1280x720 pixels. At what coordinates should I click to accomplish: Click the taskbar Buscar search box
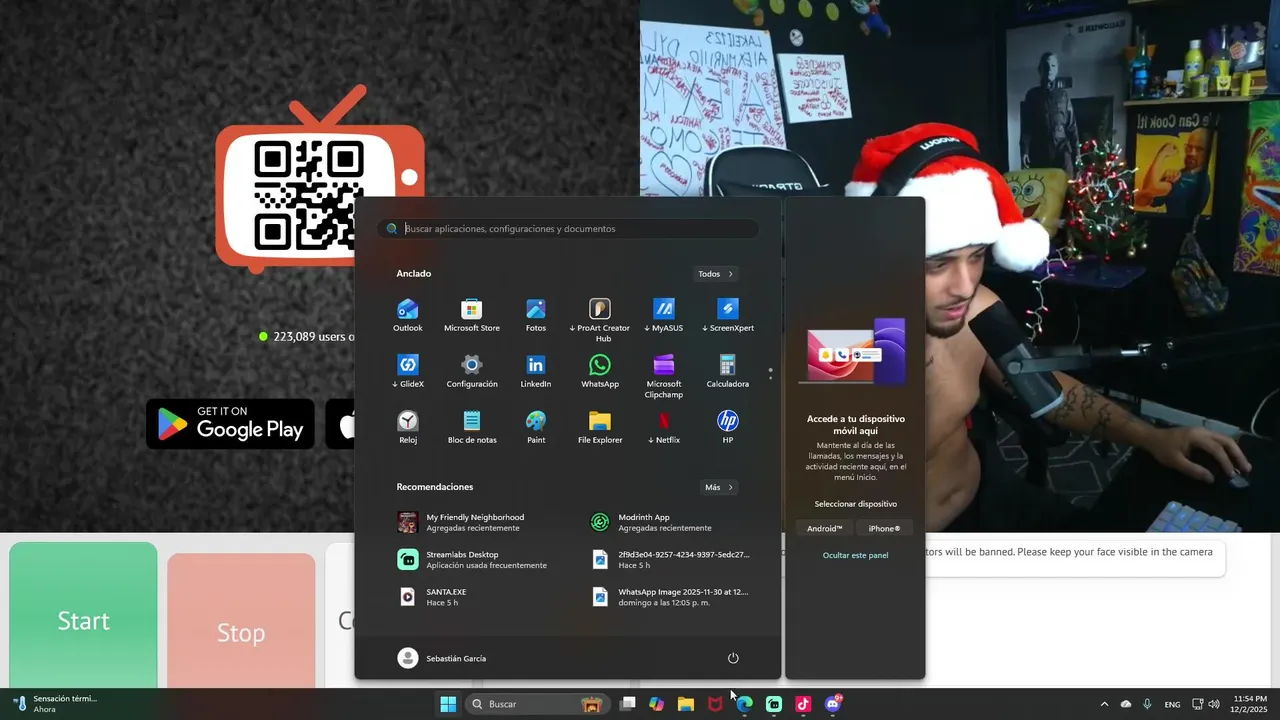tap(537, 704)
